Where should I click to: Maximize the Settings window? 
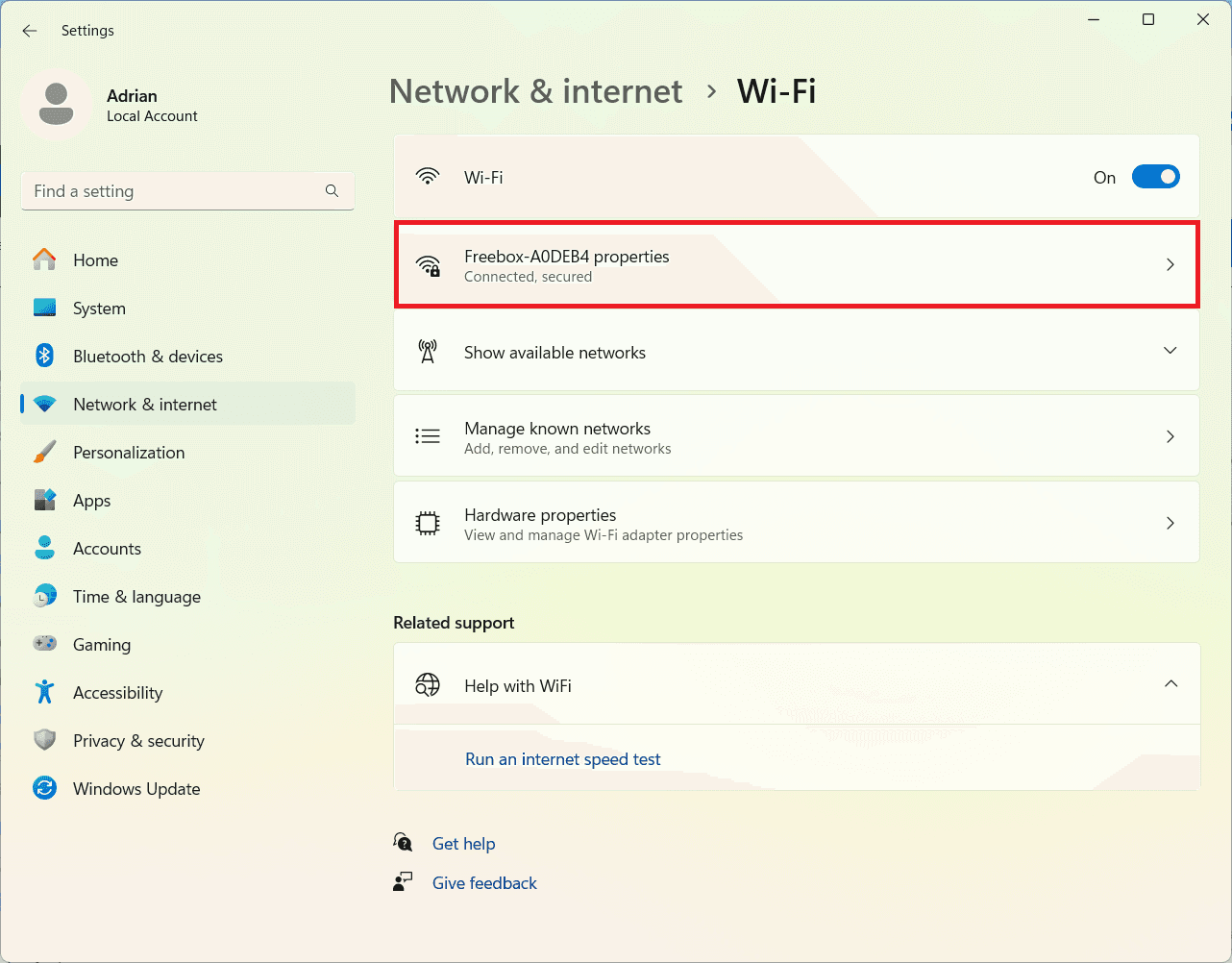tap(1147, 19)
